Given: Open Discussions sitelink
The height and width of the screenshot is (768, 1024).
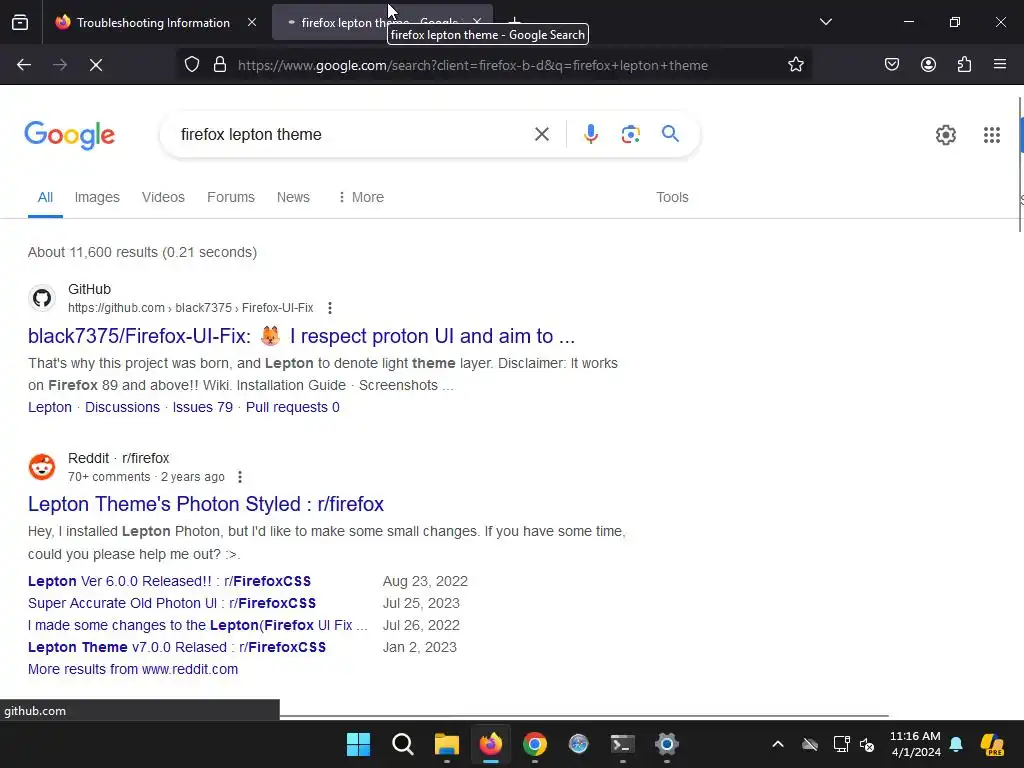Looking at the screenshot, I should pos(122,408).
